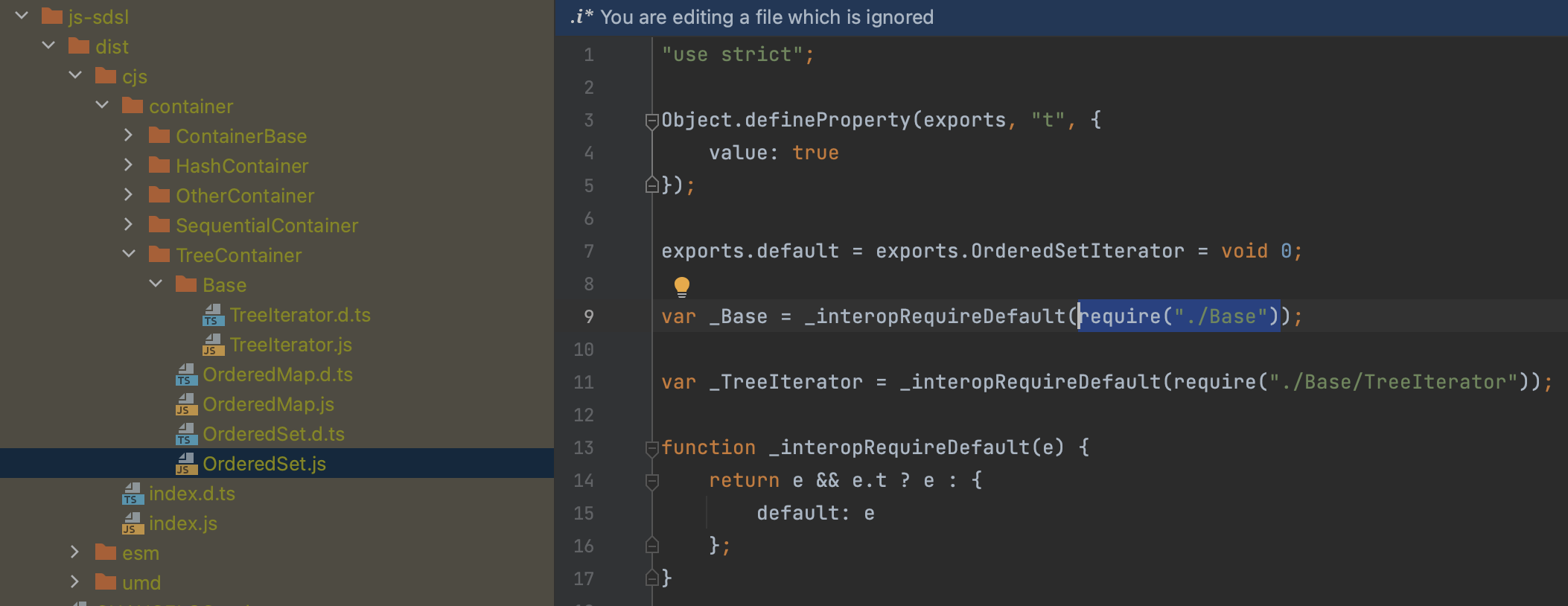The image size is (1568, 606).
Task: Click 'default: e' on line 15
Action: tap(815, 513)
